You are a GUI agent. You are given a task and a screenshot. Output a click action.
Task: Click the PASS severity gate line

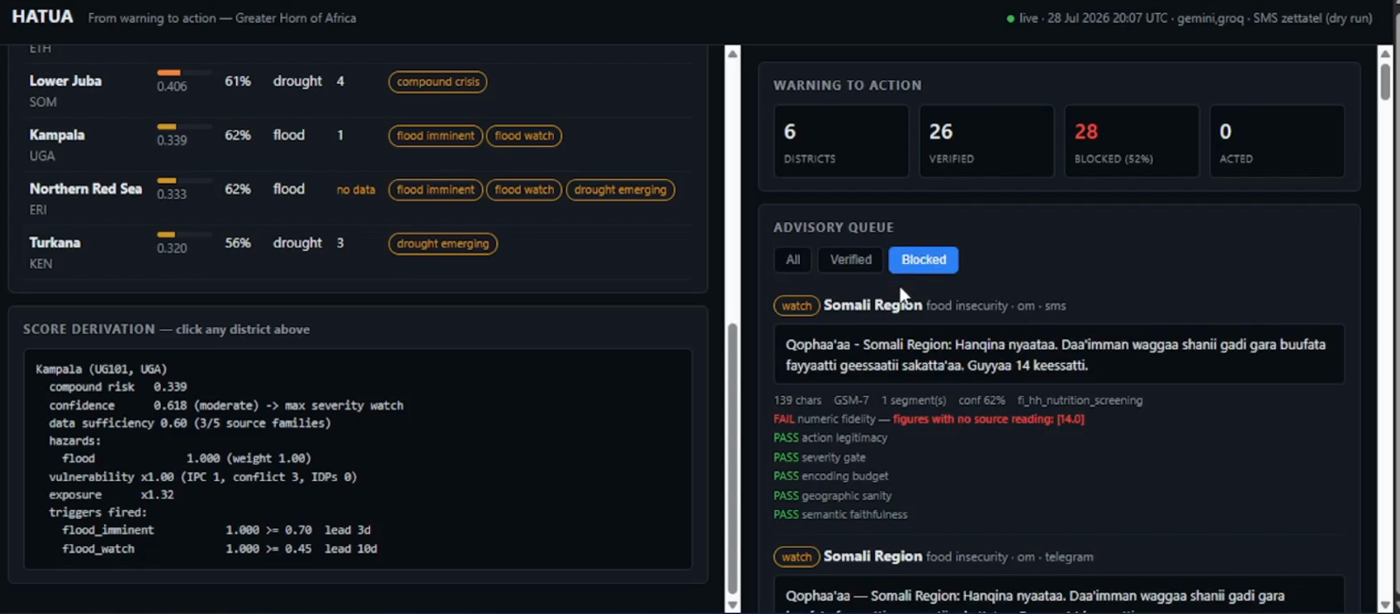(x=820, y=457)
